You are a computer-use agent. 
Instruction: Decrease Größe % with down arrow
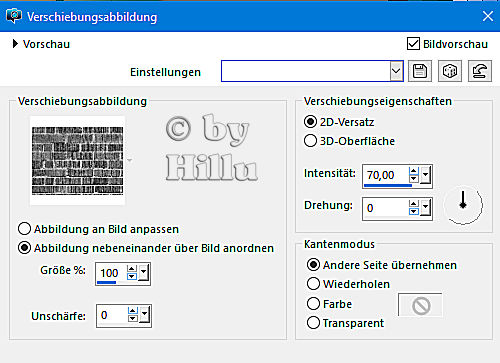pos(132,277)
